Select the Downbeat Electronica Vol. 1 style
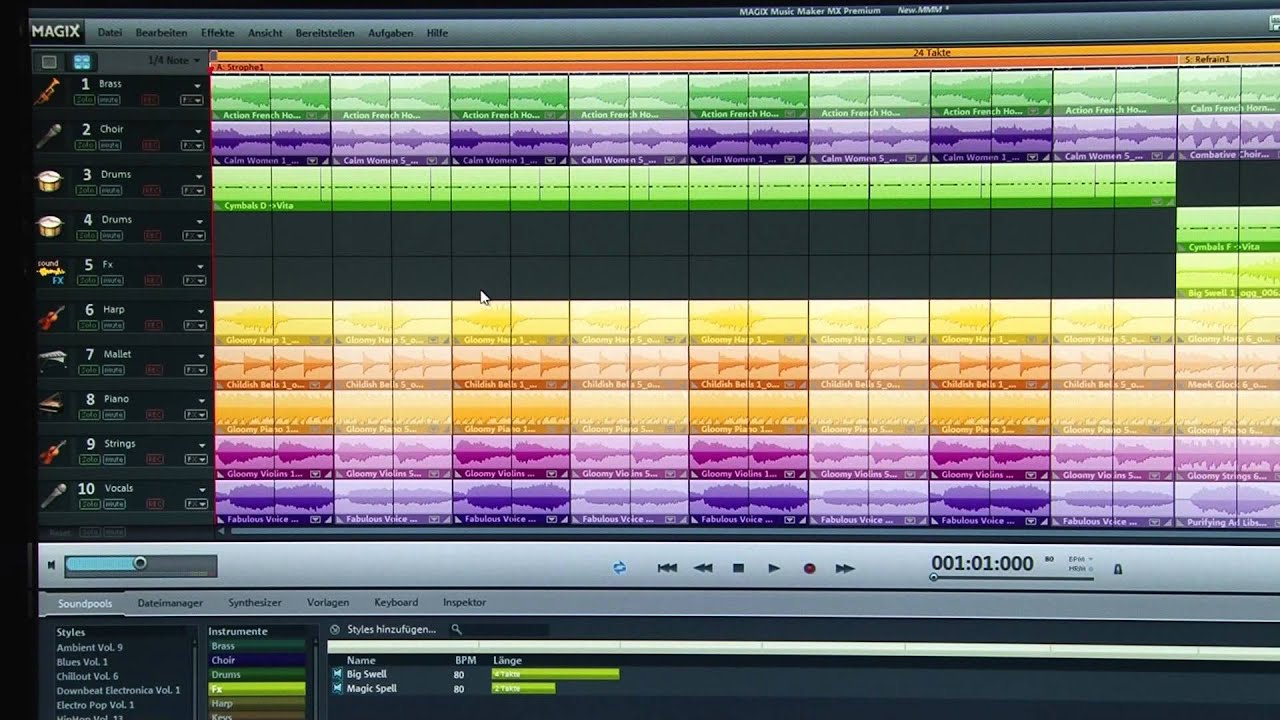 (119, 690)
